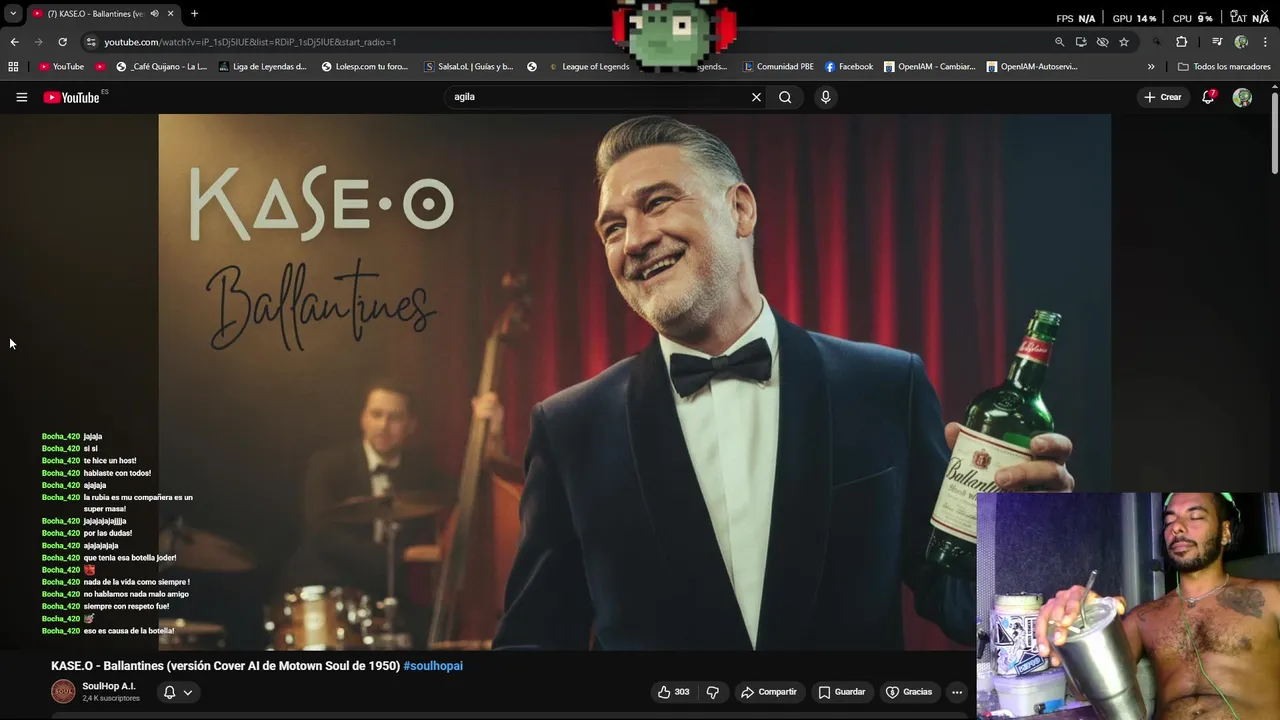Open the media control playlist icon

1217,42
